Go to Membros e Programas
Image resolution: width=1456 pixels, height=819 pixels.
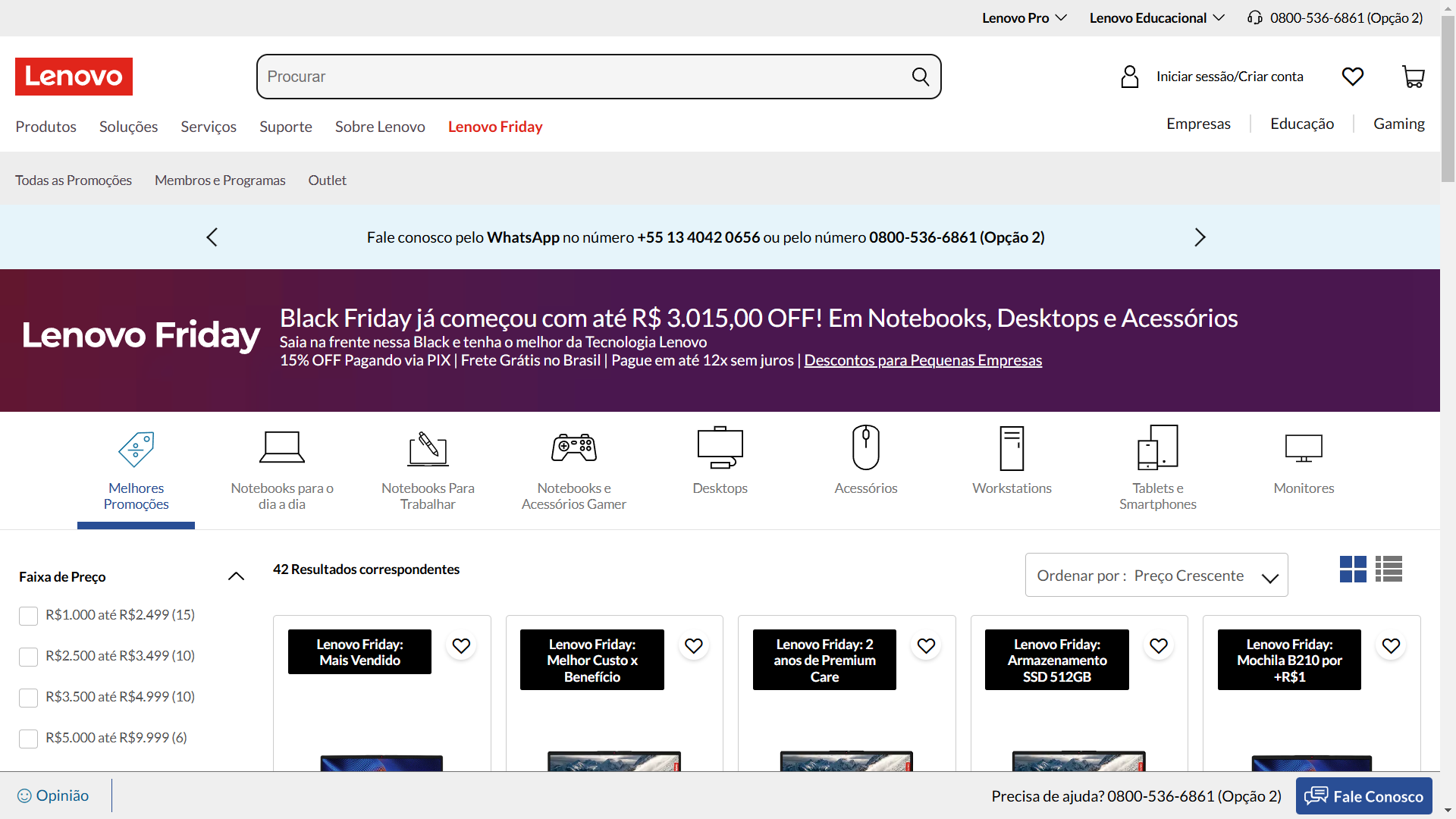220,180
